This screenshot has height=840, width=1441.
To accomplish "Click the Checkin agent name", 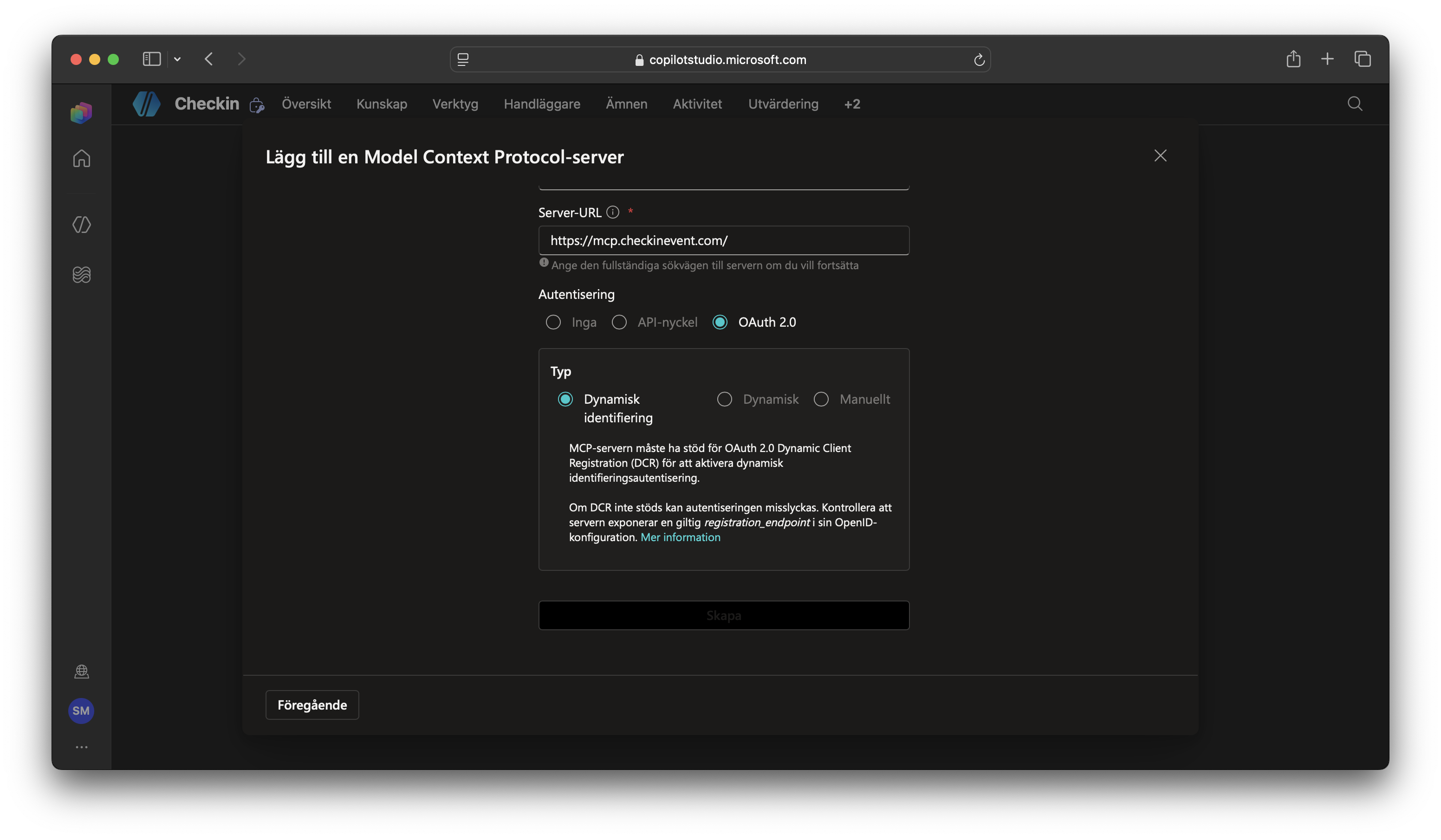I will coord(207,104).
